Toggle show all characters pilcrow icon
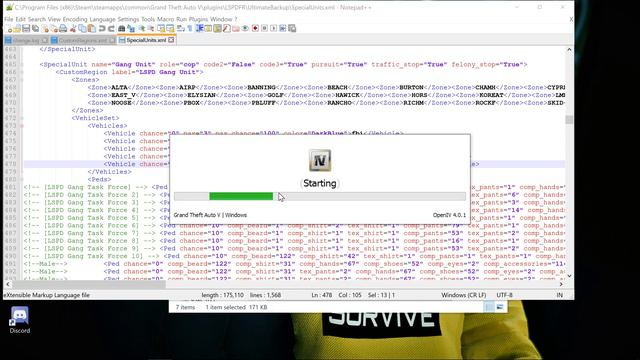Viewport: 640px width, 360px height. tap(190, 29)
